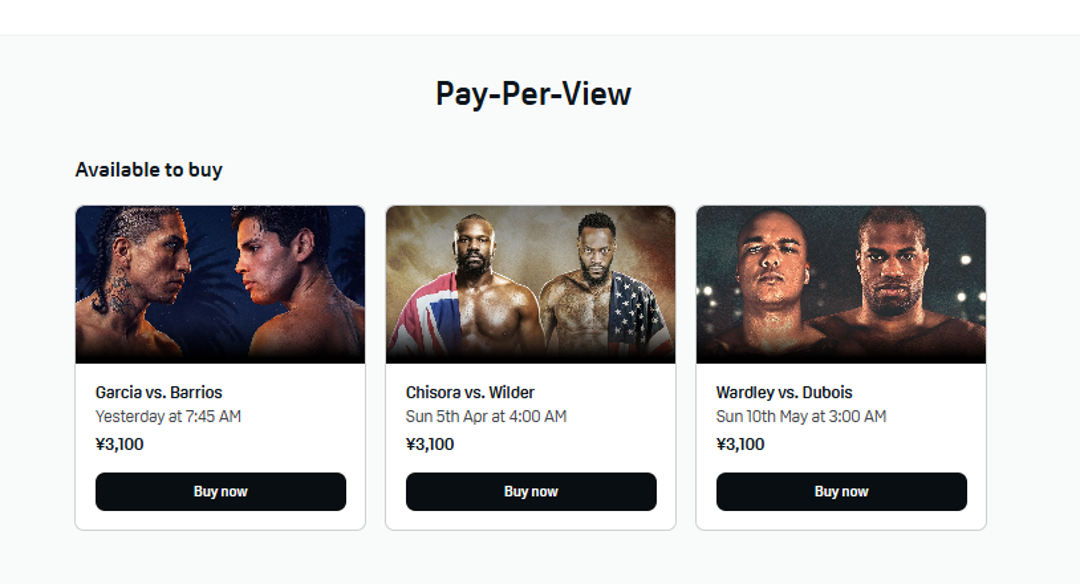Click the "Yesterday at 7:45 AM" date text
This screenshot has width=1080, height=584.
[168, 416]
